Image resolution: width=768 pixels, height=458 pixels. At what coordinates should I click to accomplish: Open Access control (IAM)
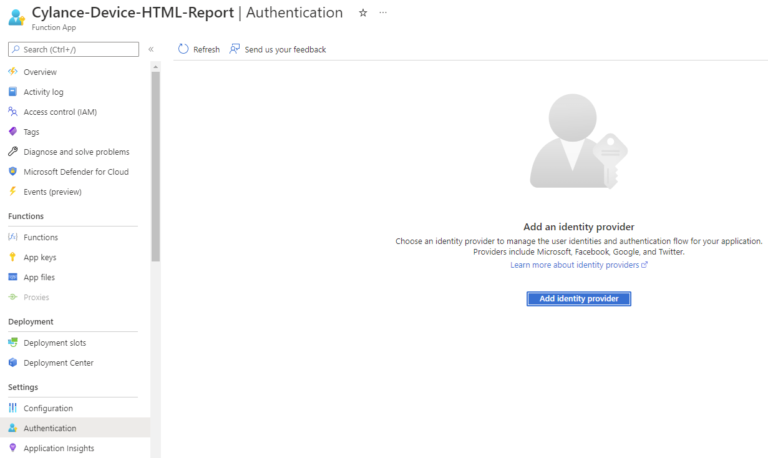tap(60, 112)
